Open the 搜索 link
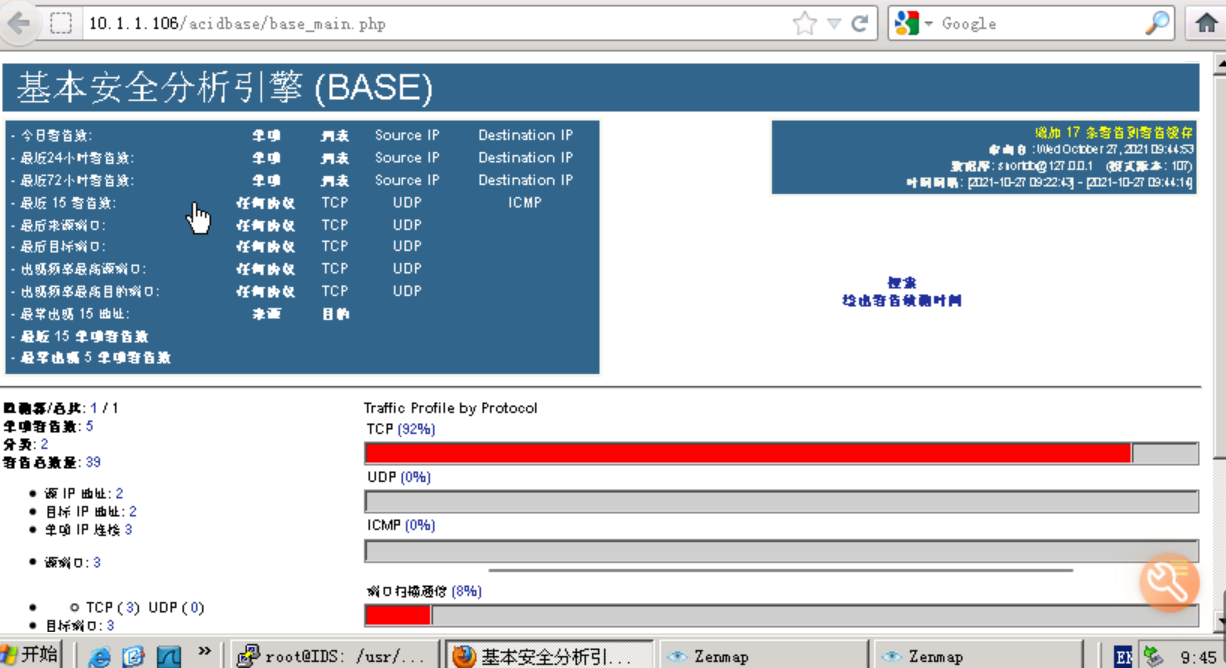 point(902,283)
